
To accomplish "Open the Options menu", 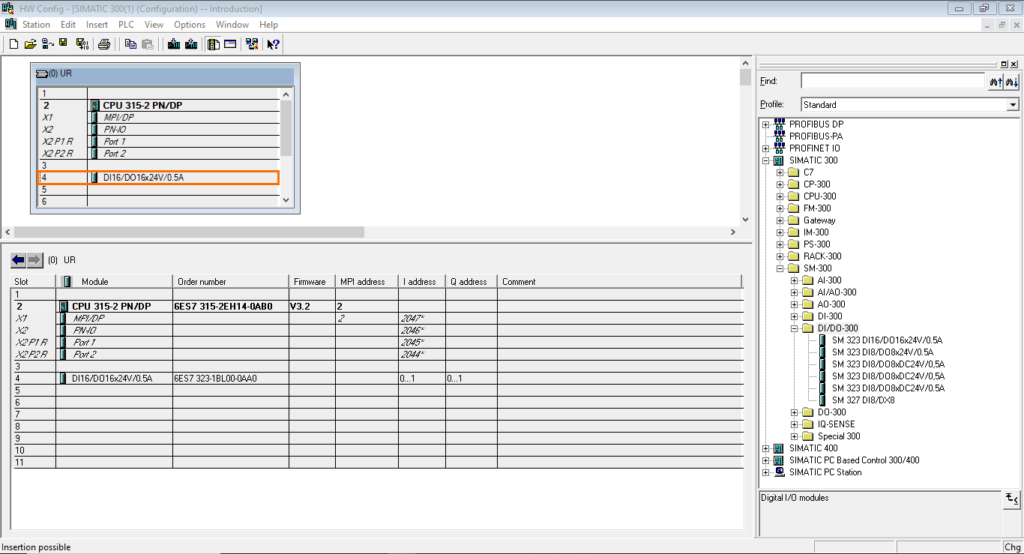I will (189, 25).
